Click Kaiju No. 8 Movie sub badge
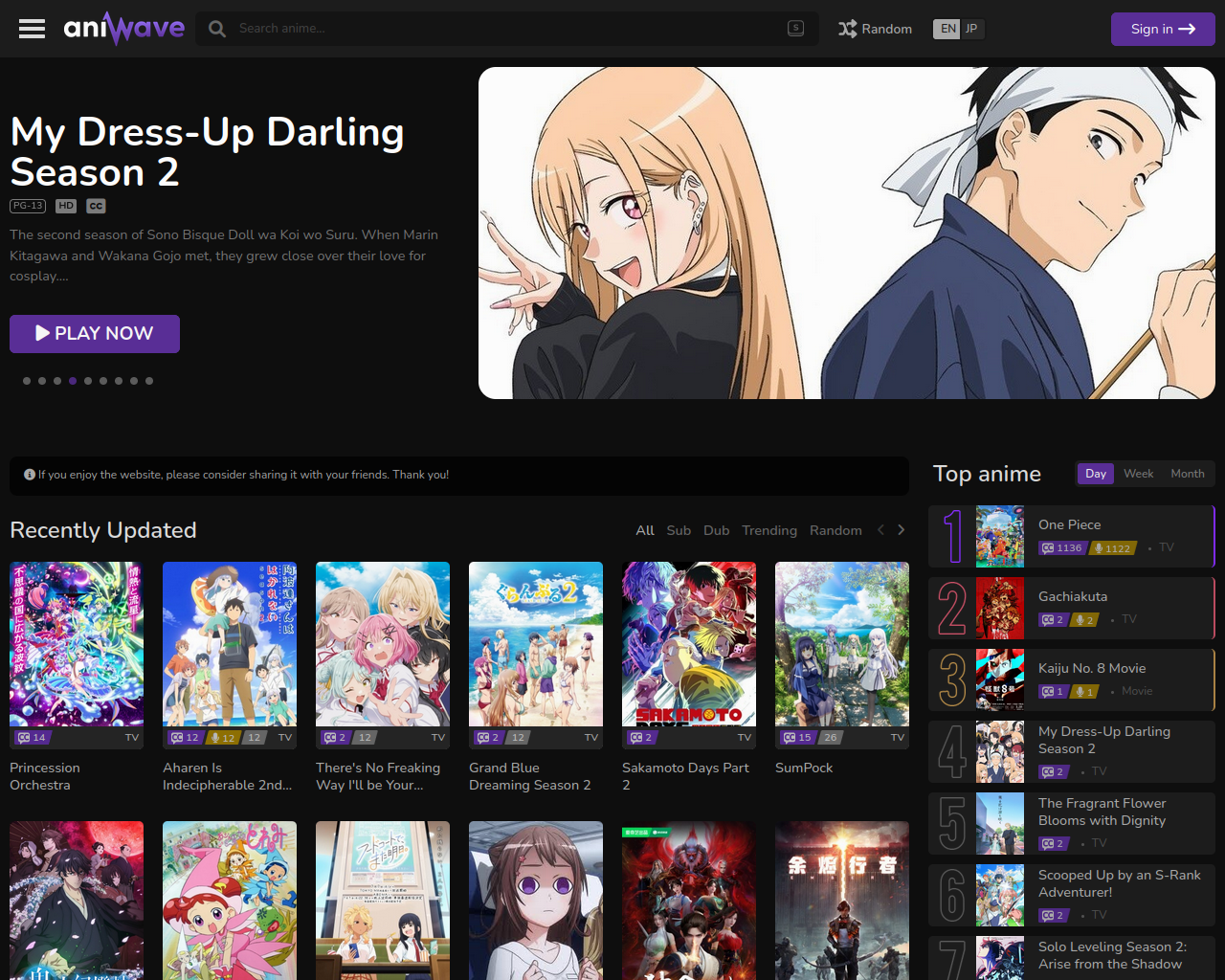Image resolution: width=1225 pixels, height=980 pixels. [1053, 692]
